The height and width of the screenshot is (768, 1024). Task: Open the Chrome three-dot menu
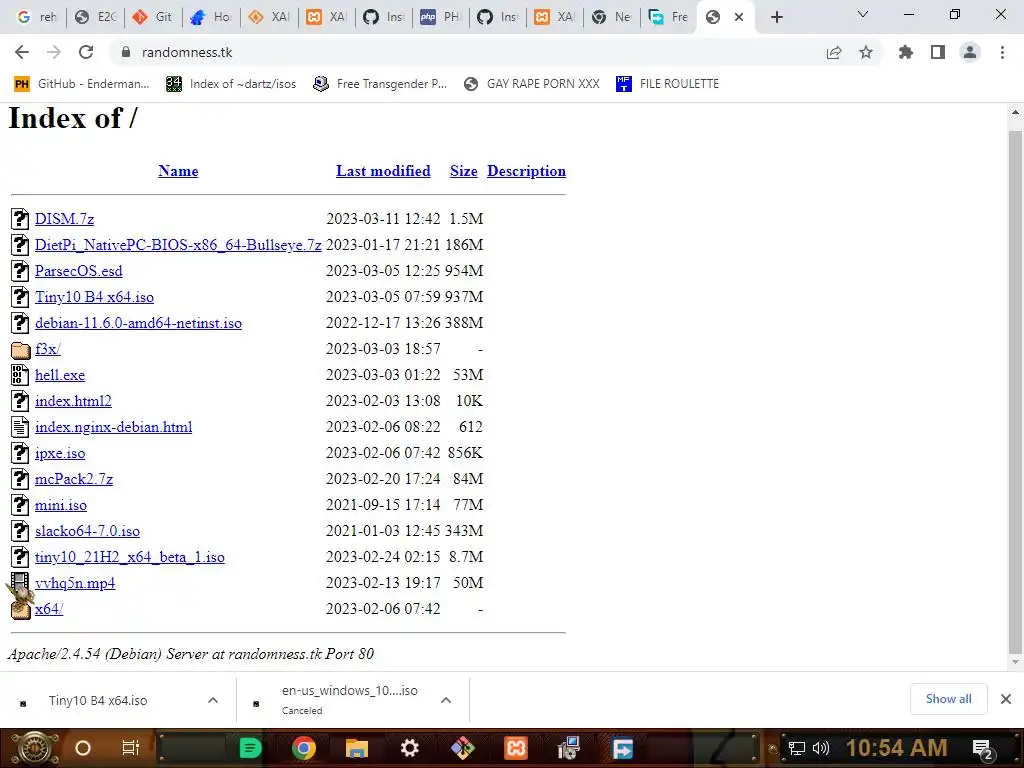point(1002,52)
